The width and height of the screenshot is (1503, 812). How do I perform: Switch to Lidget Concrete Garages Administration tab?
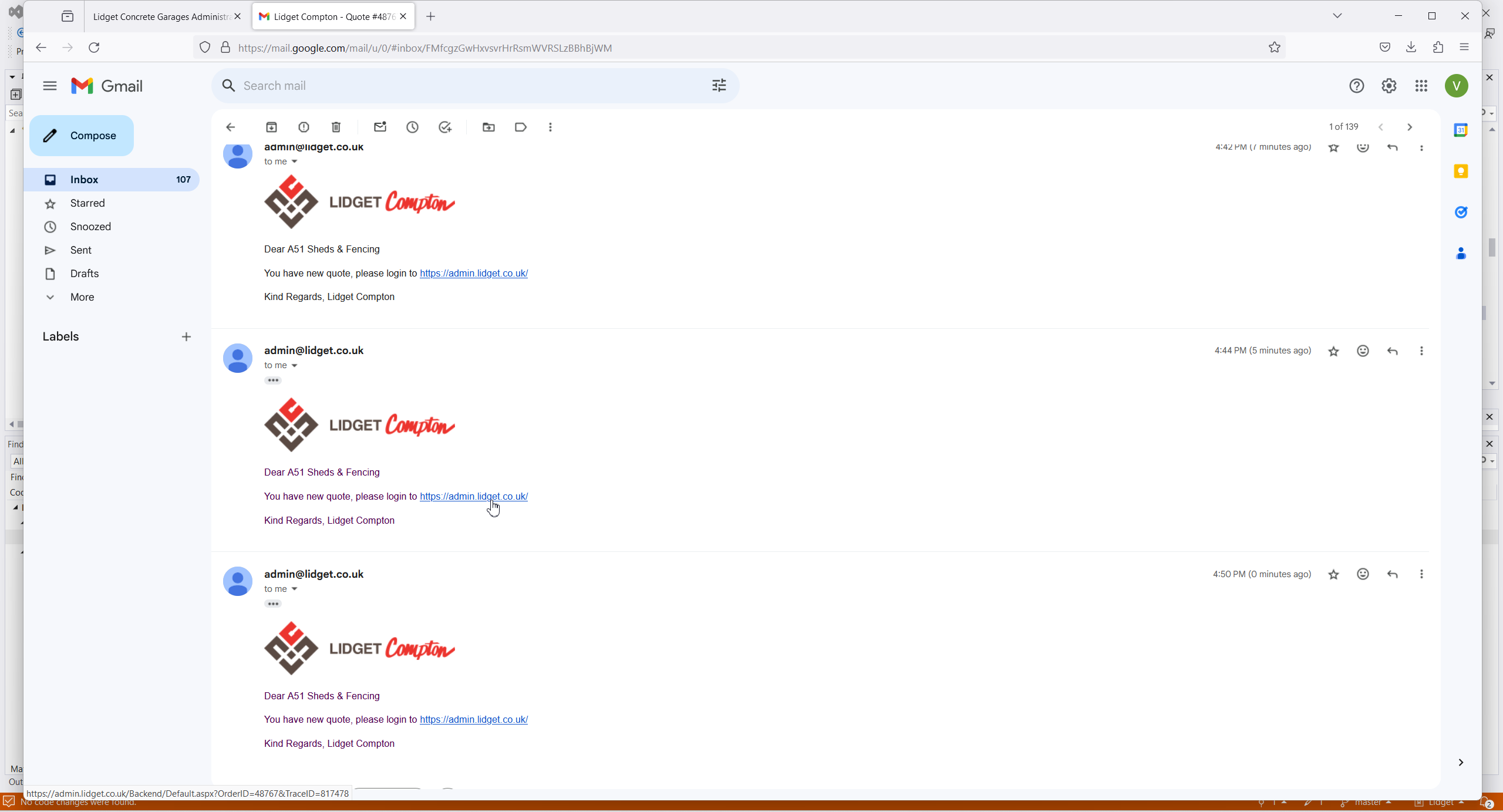(161, 16)
